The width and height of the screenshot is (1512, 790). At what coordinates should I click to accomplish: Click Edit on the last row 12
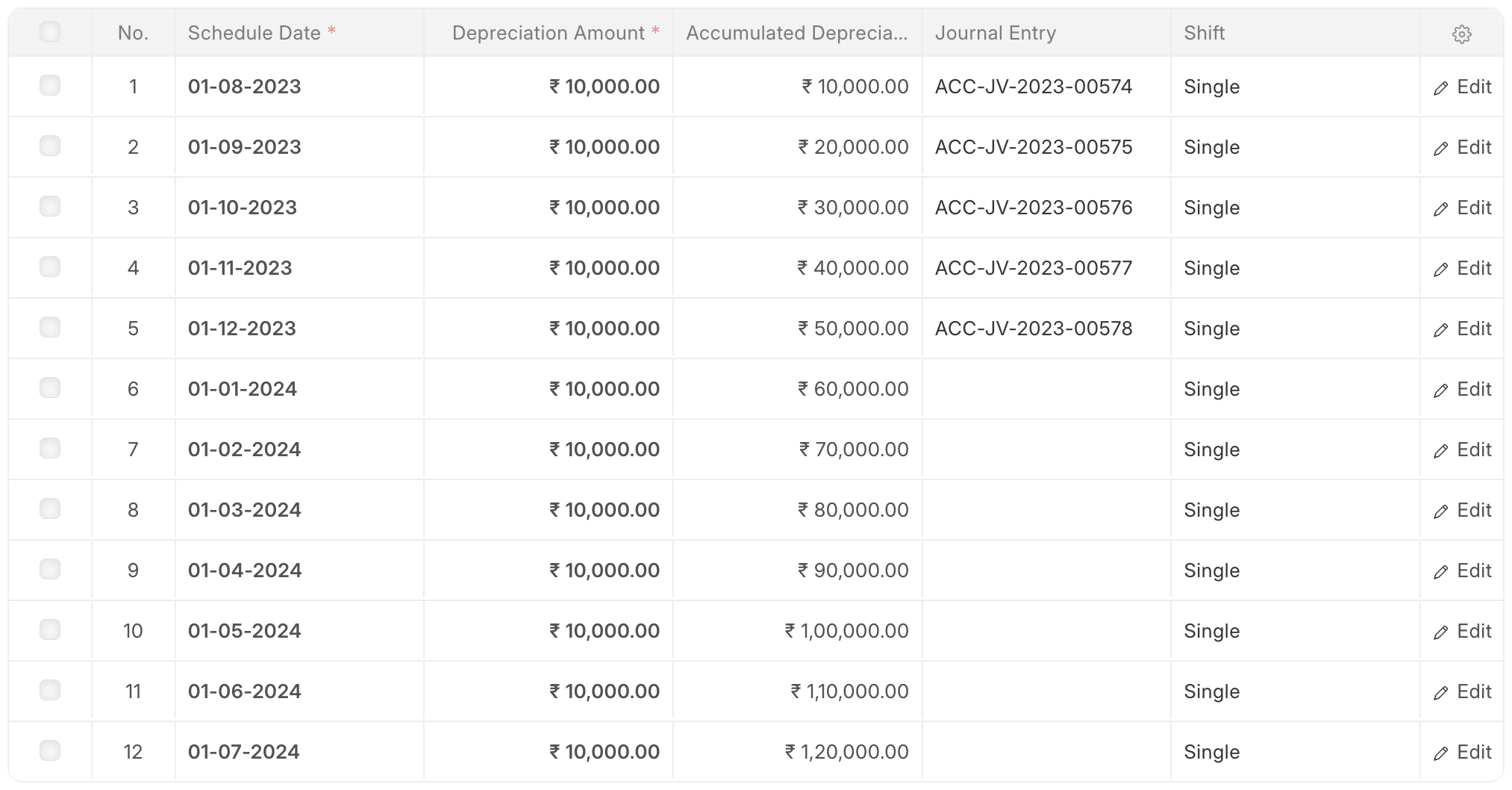(1462, 752)
